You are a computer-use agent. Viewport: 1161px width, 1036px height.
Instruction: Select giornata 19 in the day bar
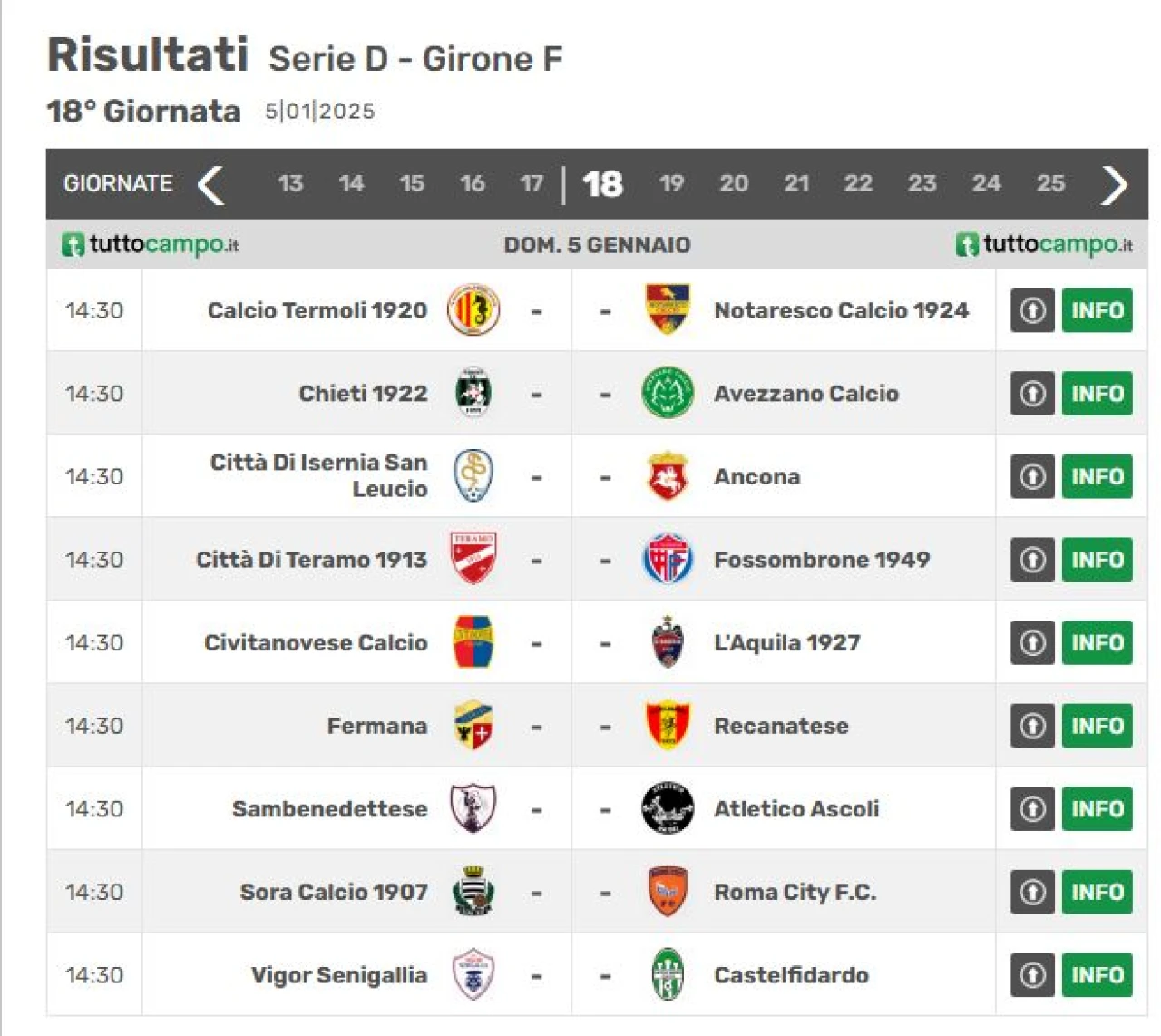[671, 184]
